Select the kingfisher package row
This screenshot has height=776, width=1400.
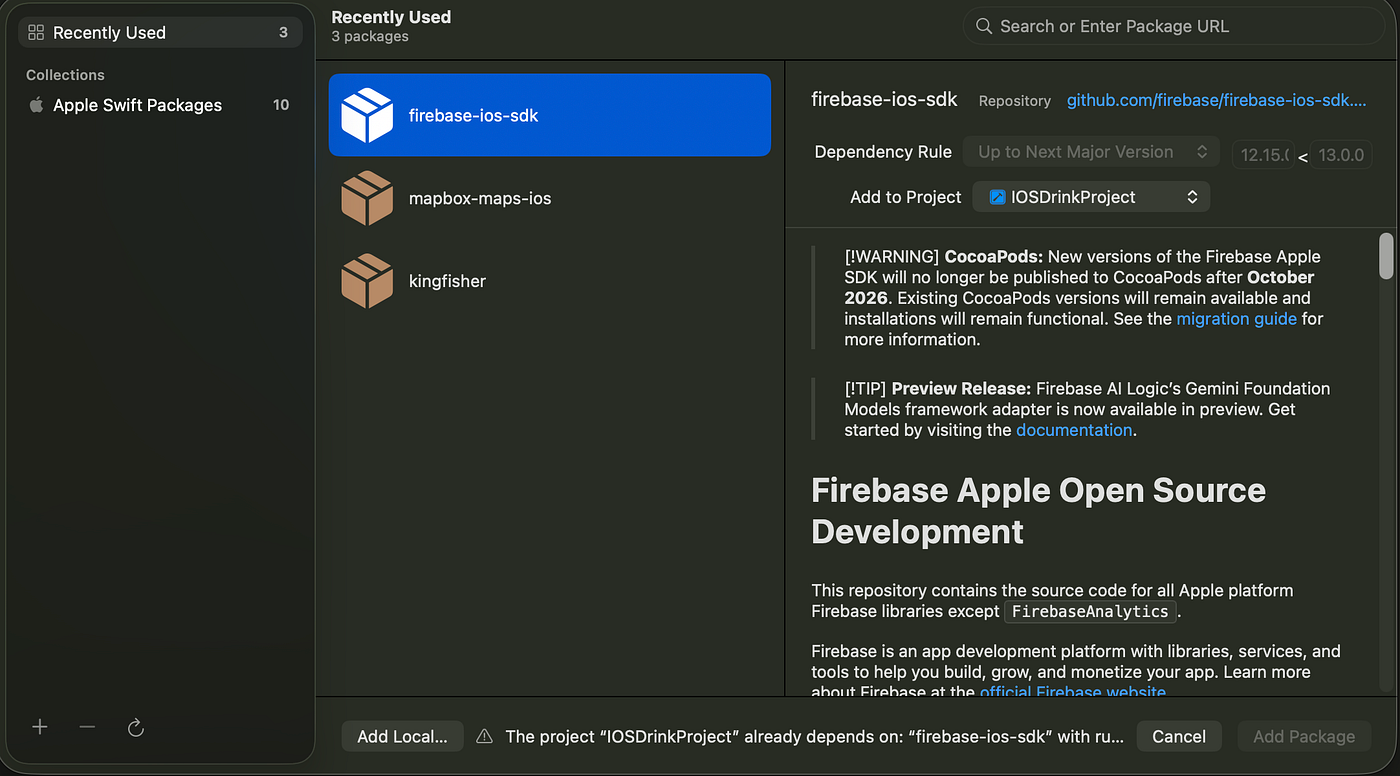coord(550,281)
